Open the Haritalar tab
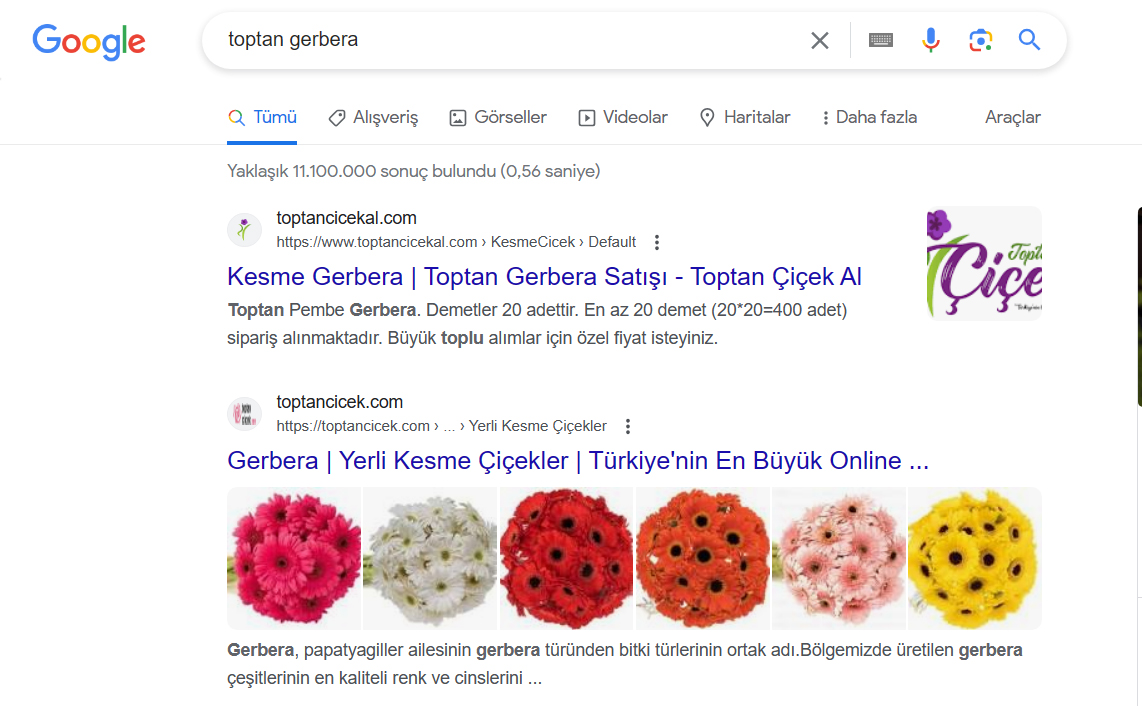 [x=744, y=117]
